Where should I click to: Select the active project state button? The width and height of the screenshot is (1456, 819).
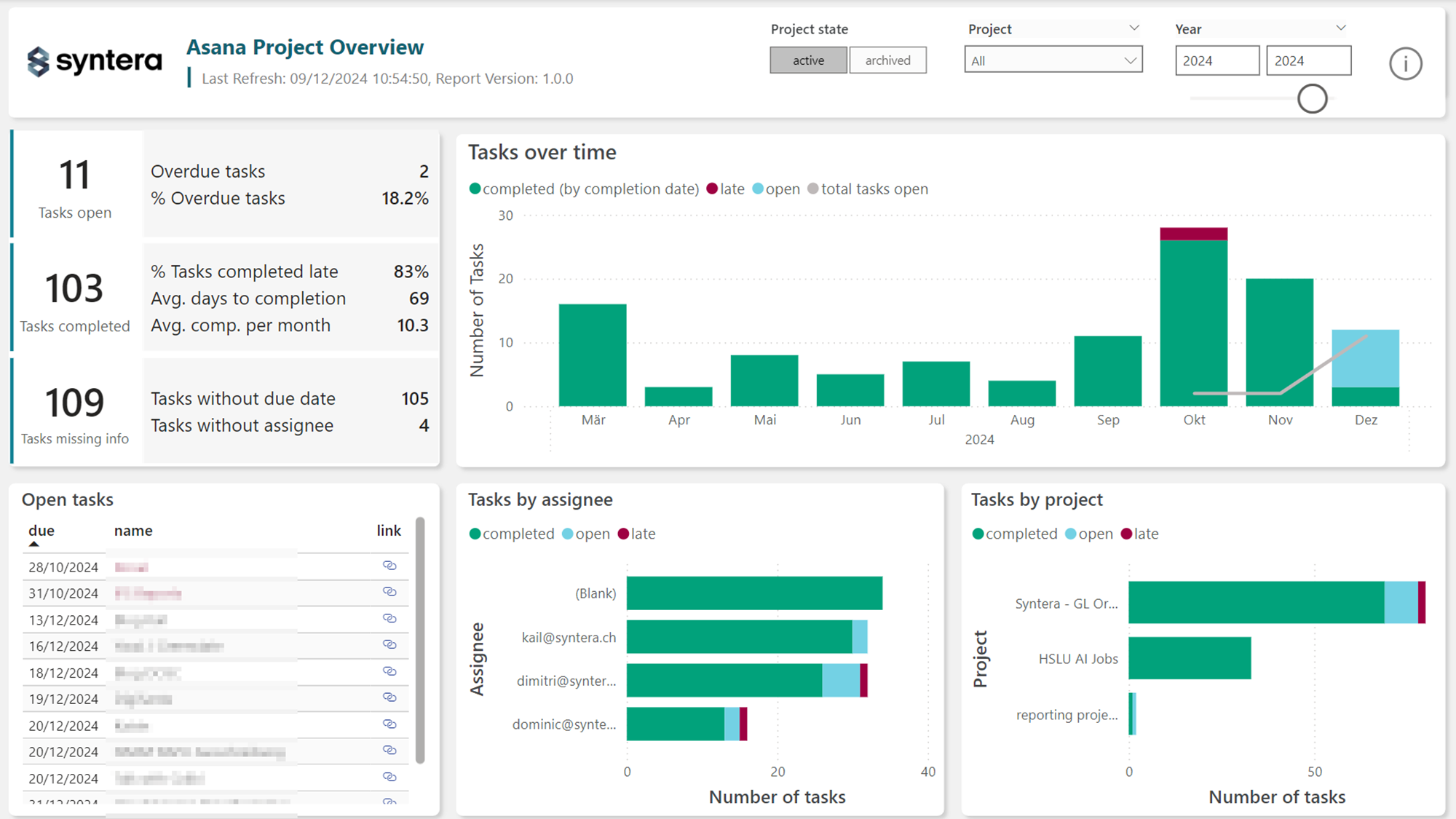click(x=808, y=60)
